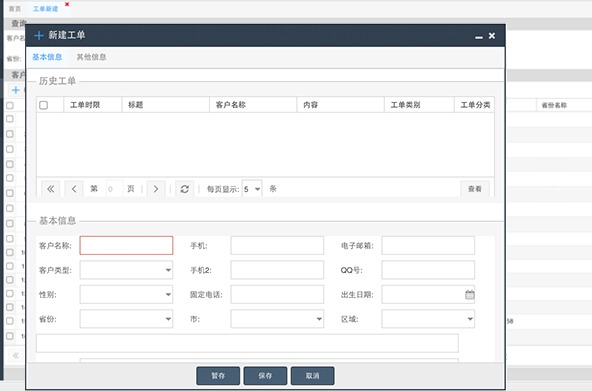Screen dimensions: 592x391
Task: Sort by 工单类别 column header
Action: point(419,105)
